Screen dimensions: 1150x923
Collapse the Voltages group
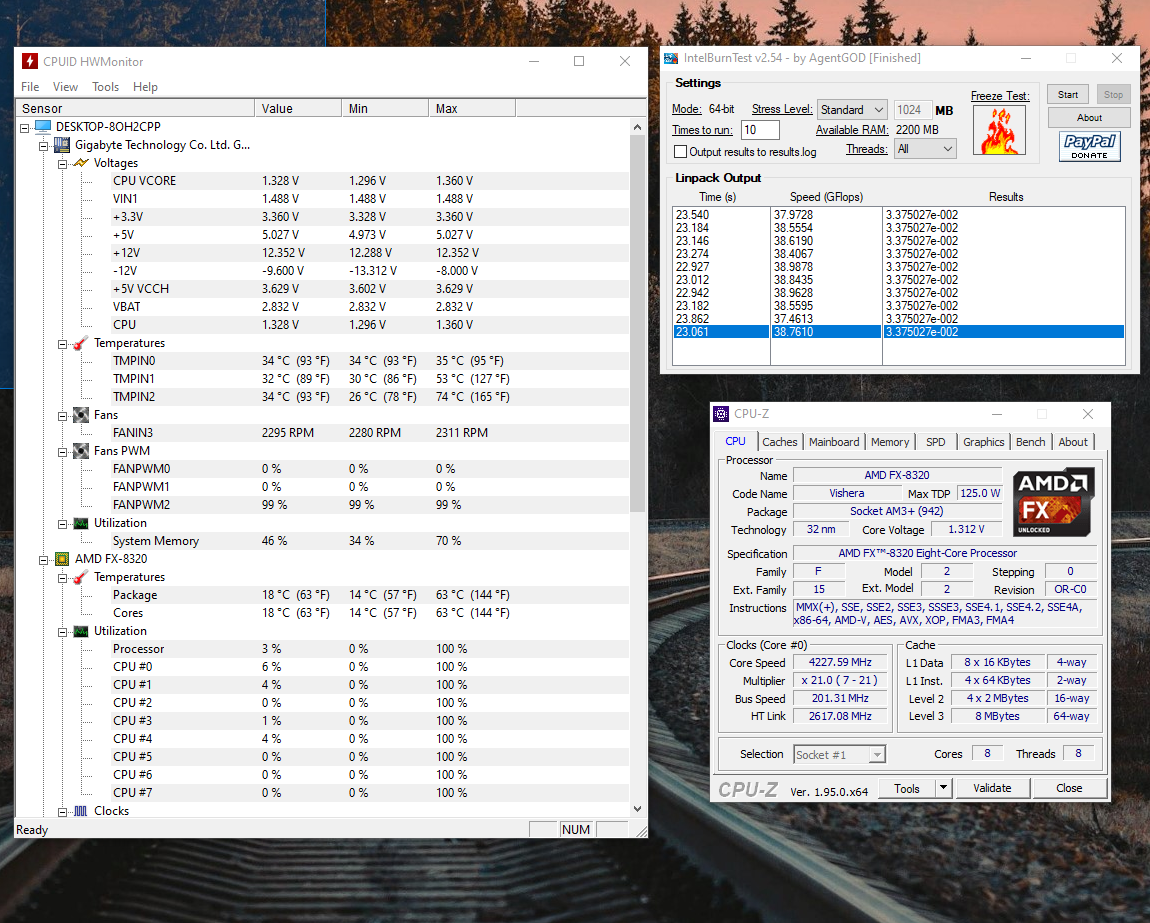click(x=62, y=163)
